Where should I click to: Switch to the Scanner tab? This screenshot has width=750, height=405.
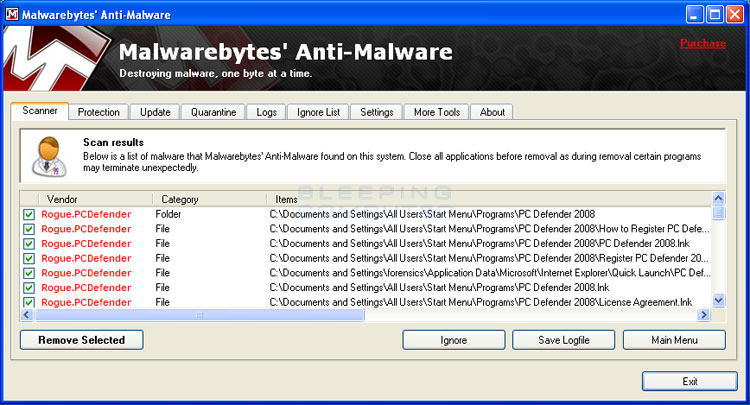(40, 110)
